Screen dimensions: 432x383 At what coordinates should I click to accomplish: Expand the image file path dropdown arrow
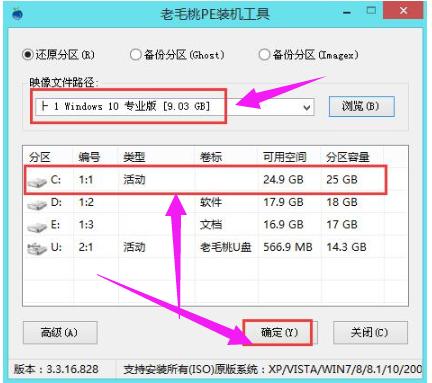[x=306, y=107]
